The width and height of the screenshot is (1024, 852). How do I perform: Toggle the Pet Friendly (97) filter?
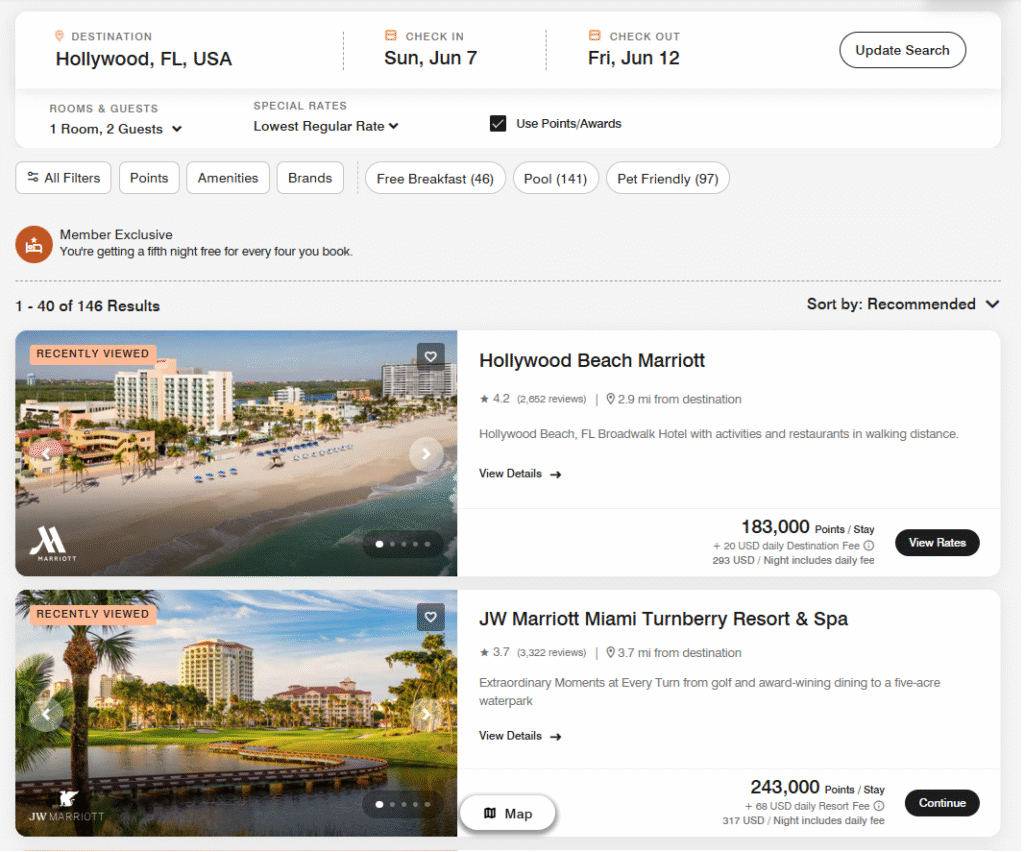(x=667, y=179)
